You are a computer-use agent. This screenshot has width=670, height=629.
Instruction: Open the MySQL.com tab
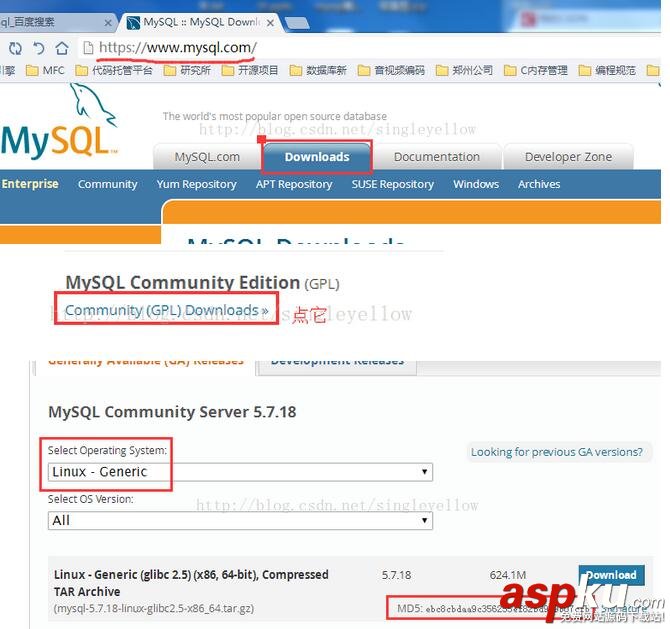207,157
